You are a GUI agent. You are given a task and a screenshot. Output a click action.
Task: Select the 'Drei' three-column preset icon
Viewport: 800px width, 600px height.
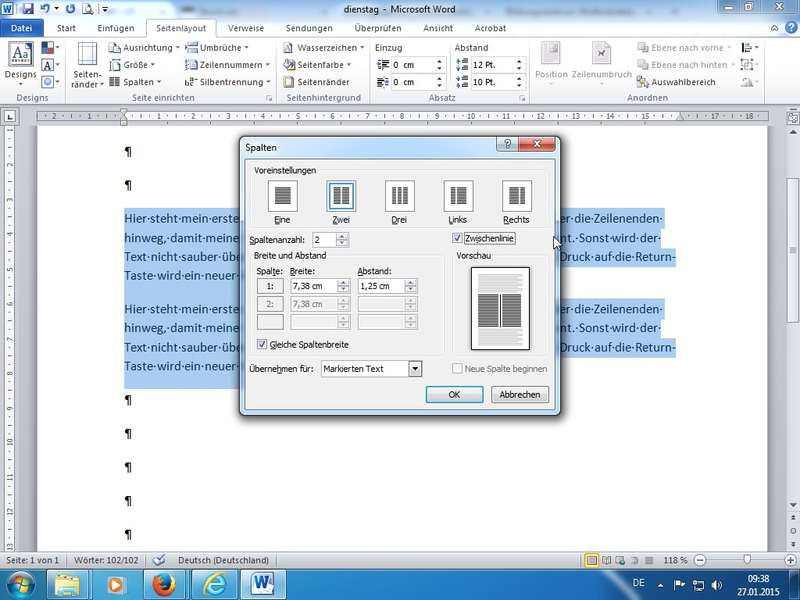pos(400,196)
